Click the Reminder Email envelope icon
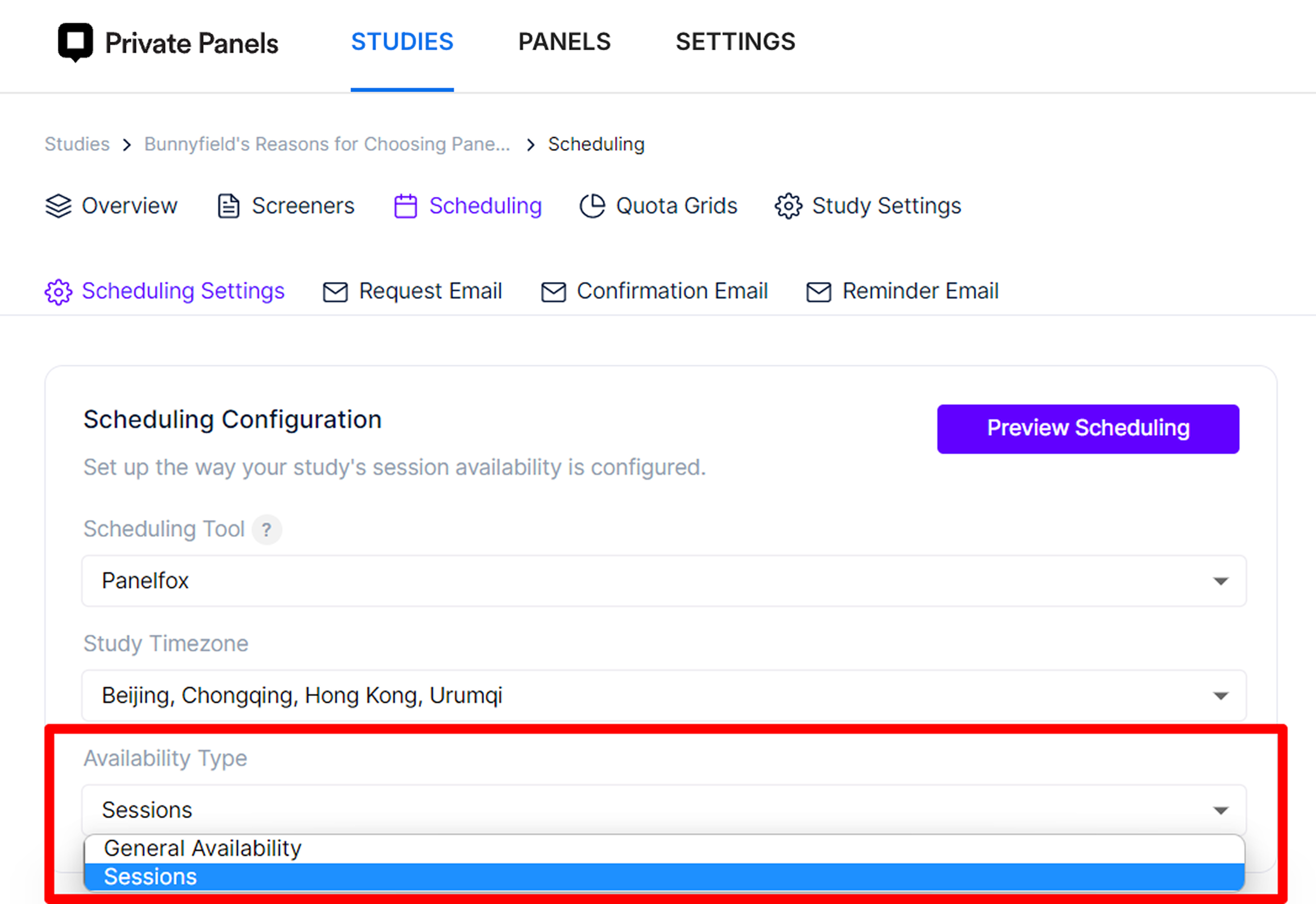 [819, 292]
